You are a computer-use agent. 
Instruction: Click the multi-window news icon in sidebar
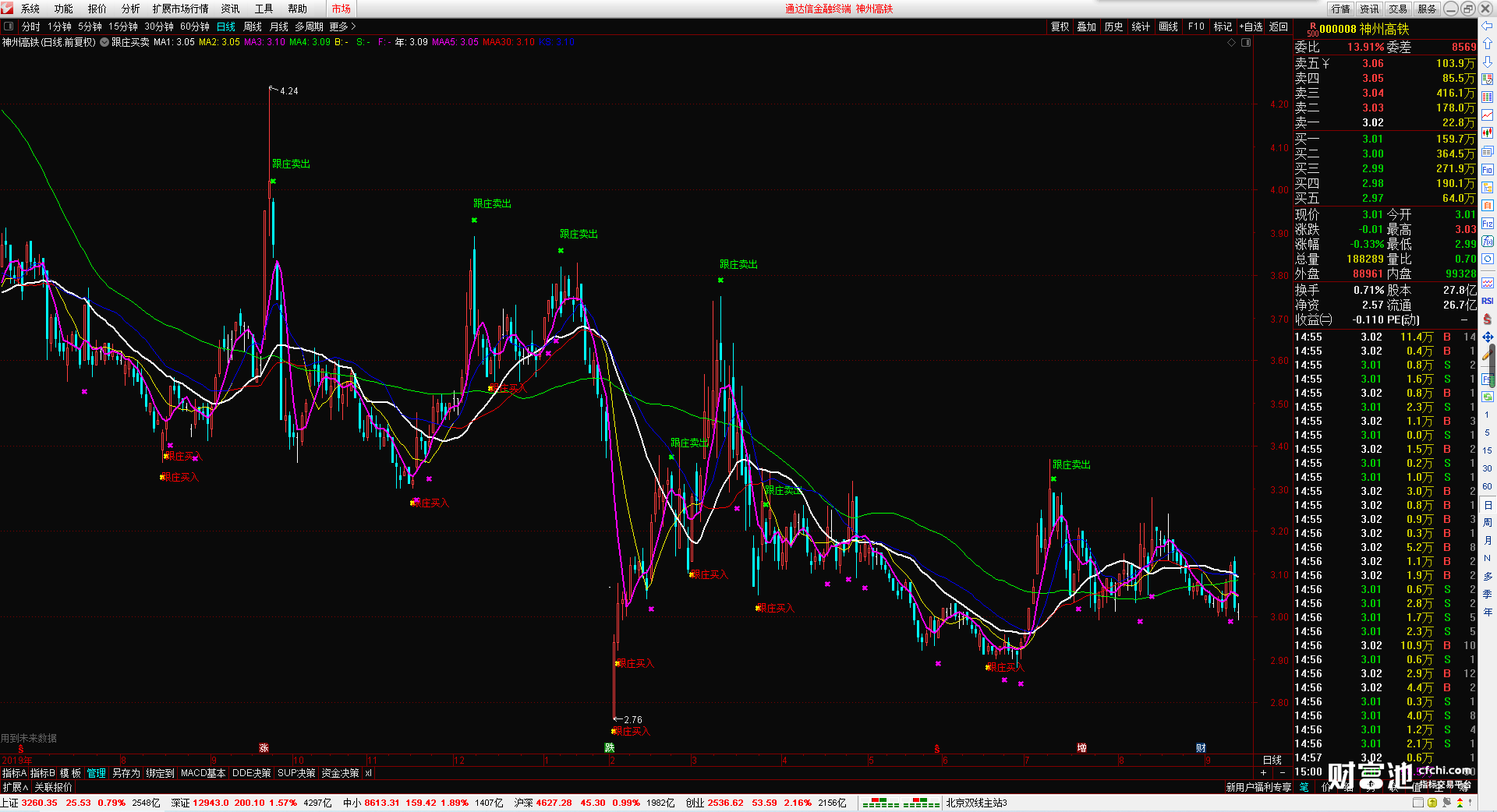pos(1488,152)
